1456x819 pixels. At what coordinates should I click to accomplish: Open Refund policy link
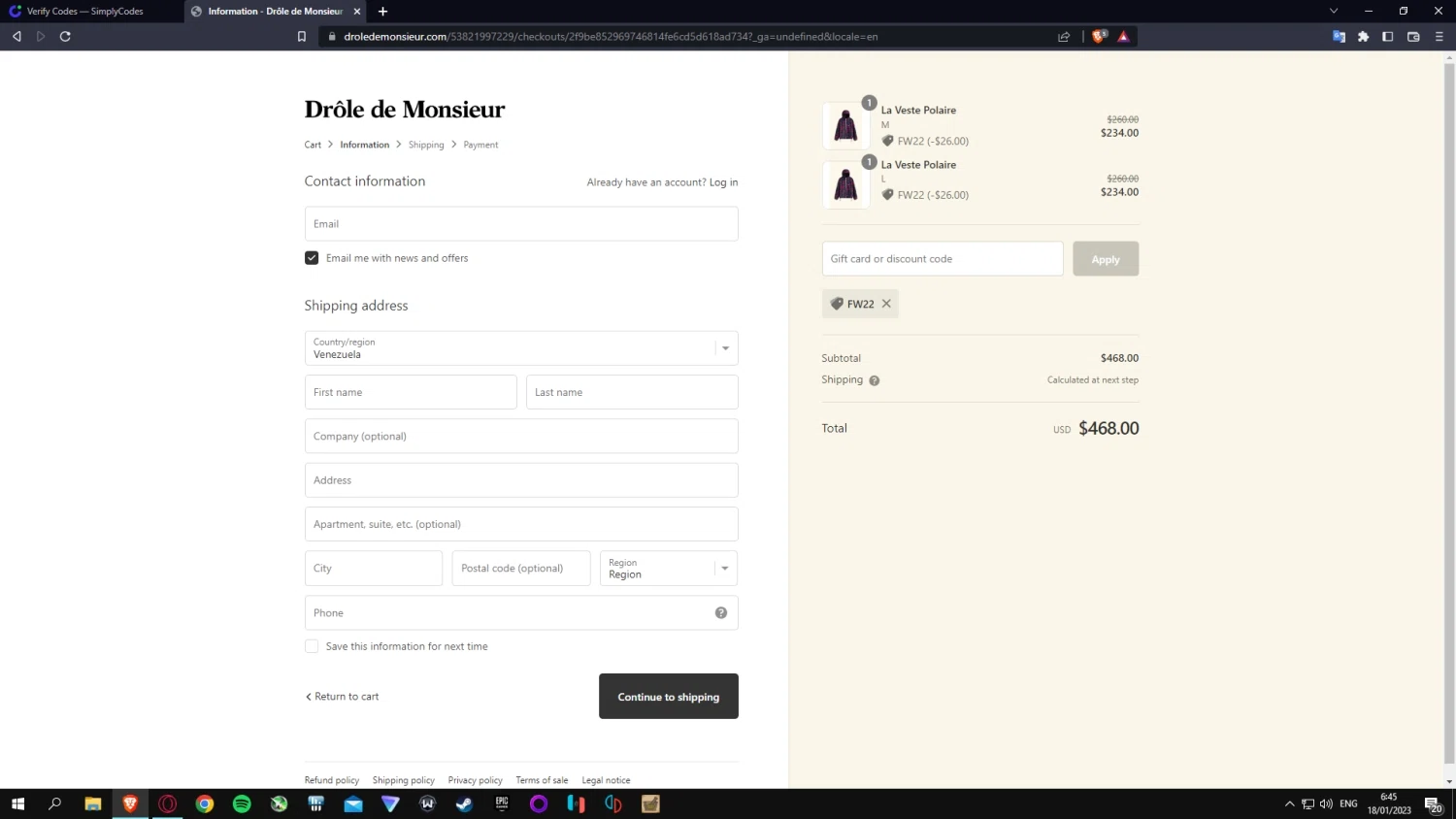click(332, 780)
